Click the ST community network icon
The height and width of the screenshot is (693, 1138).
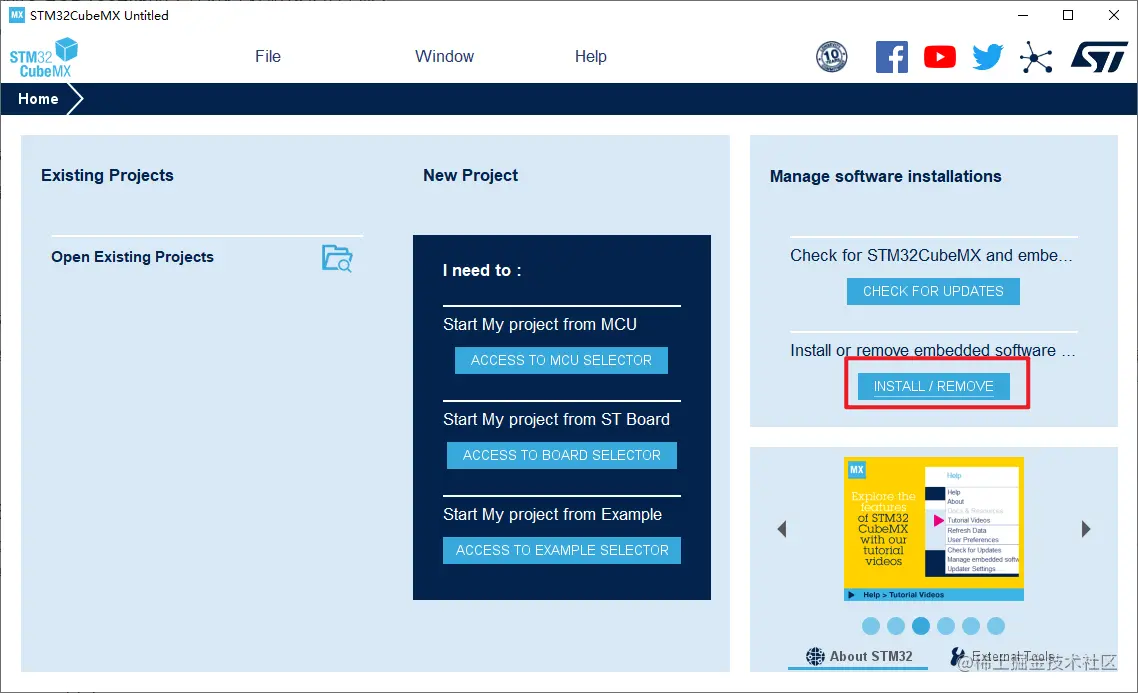(x=1036, y=57)
